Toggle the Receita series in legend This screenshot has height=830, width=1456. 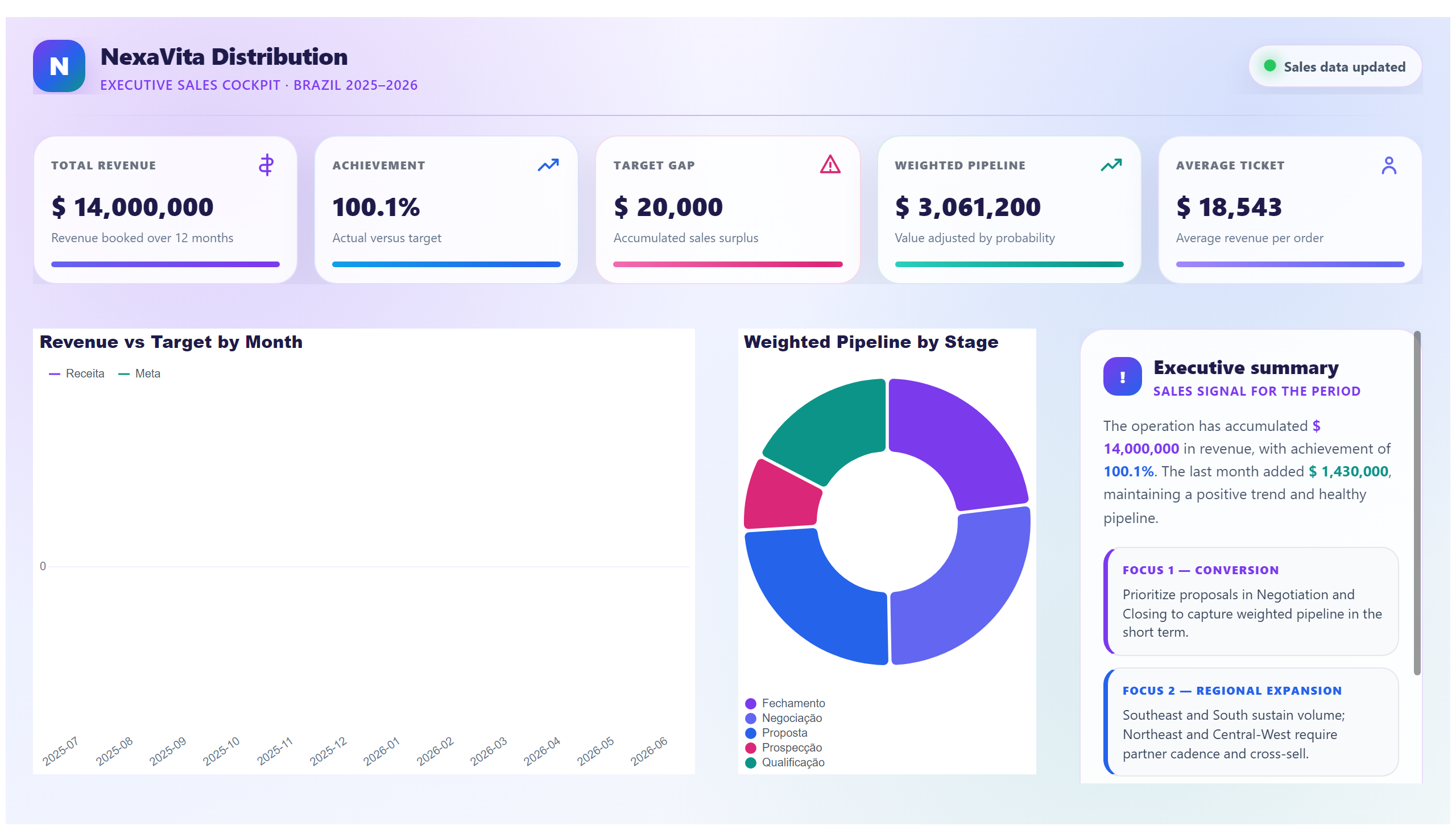(77, 374)
